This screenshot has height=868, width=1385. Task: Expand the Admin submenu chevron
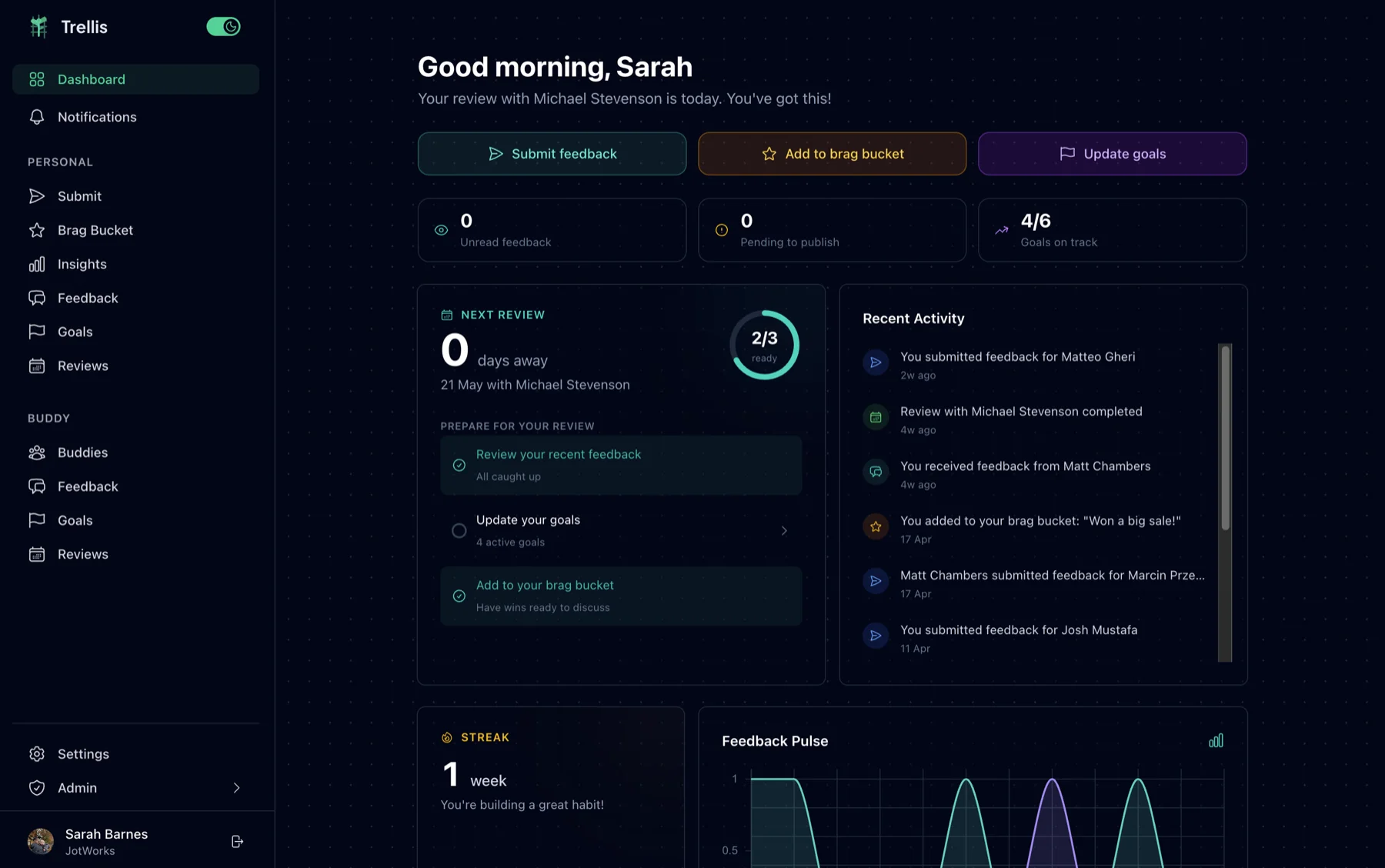pyautogui.click(x=236, y=788)
